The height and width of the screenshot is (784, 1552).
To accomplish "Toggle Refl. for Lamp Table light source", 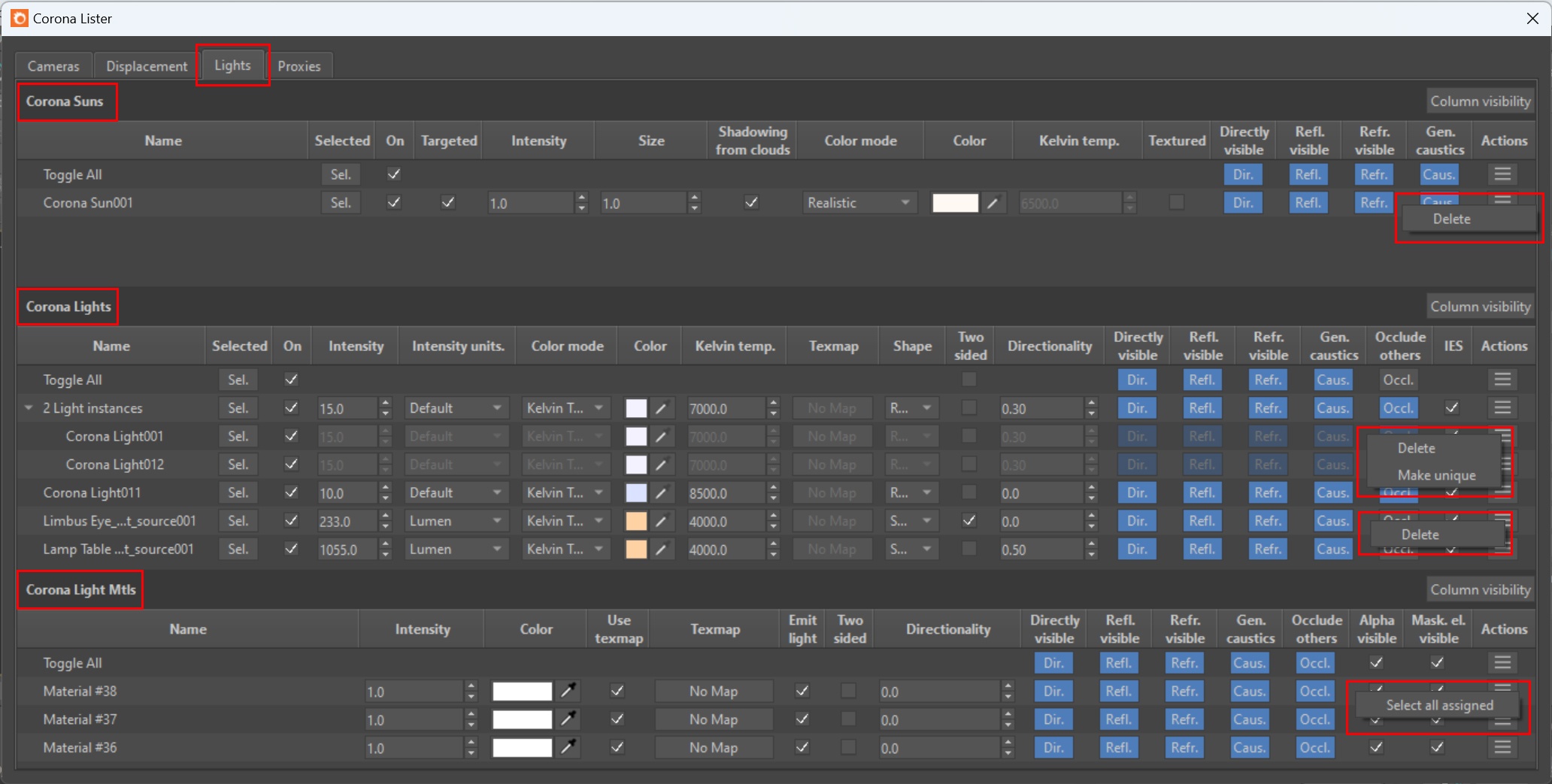I will tap(1202, 549).
